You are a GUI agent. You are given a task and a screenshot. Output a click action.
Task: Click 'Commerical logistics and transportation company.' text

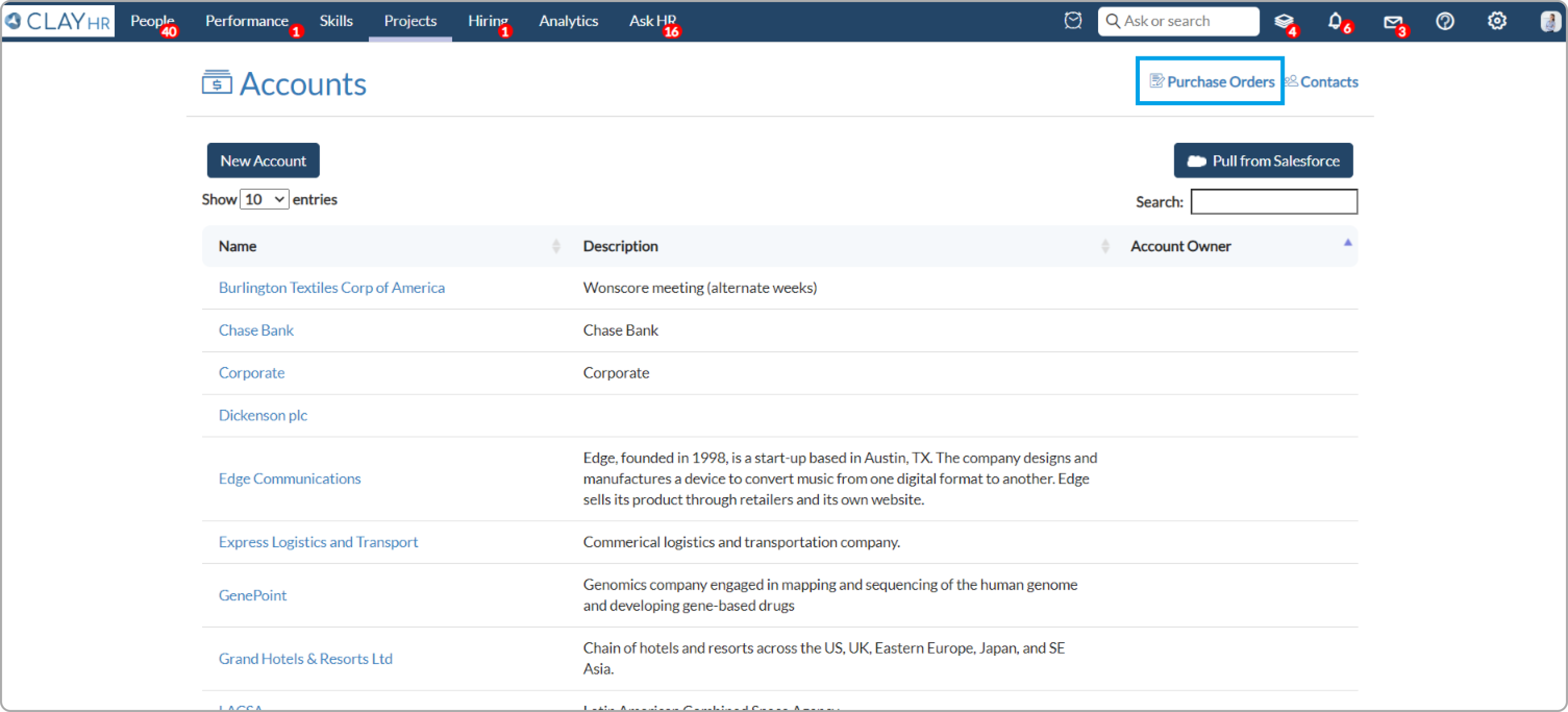point(741,542)
